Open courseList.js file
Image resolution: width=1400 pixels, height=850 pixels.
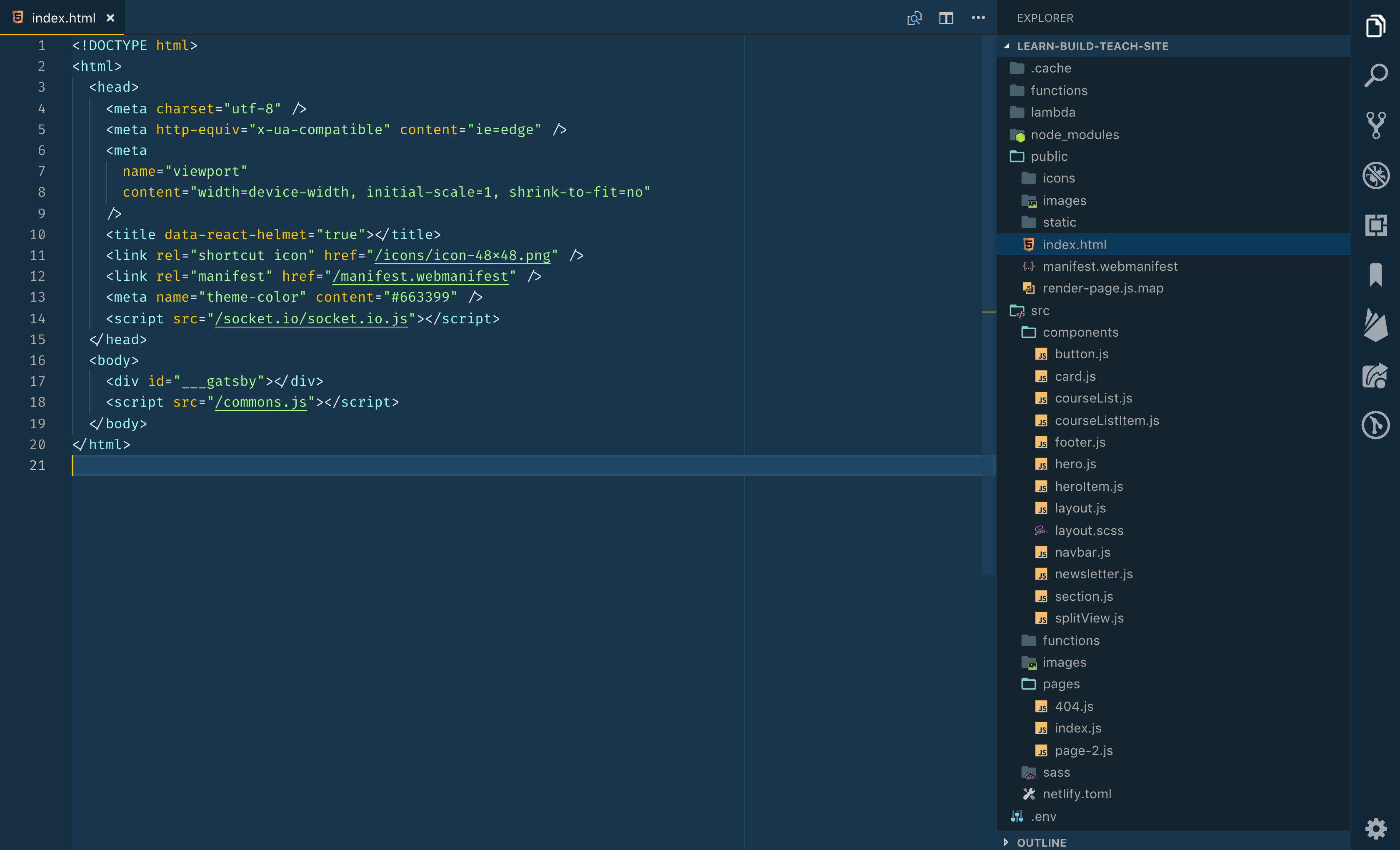coord(1173,398)
